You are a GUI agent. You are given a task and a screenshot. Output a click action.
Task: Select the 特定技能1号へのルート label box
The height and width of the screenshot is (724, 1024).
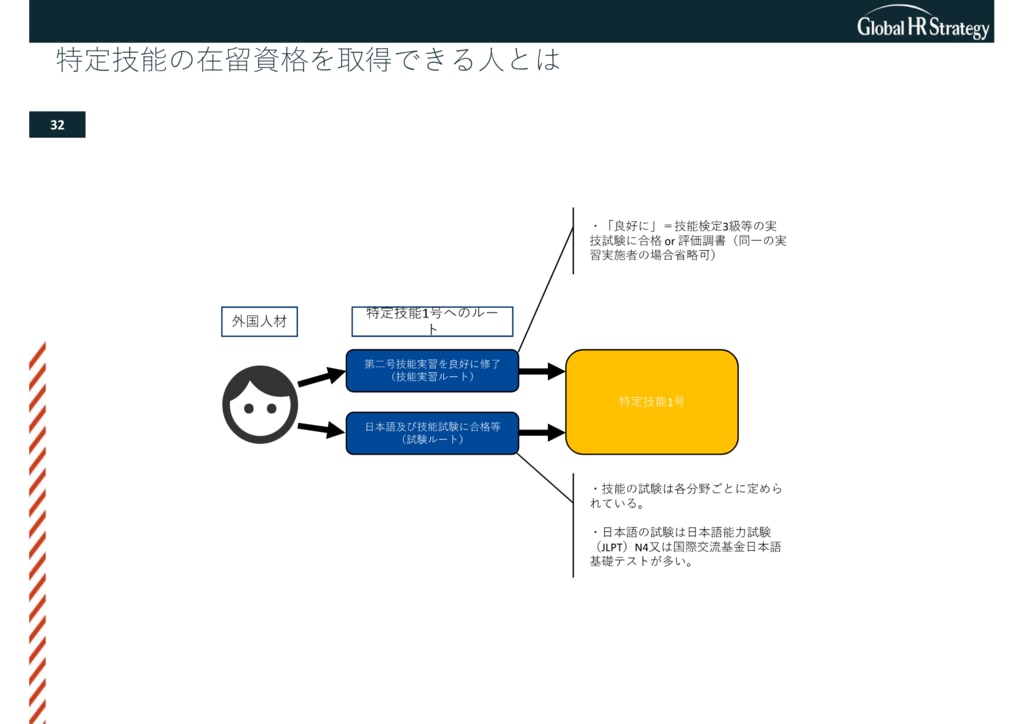click(x=432, y=321)
